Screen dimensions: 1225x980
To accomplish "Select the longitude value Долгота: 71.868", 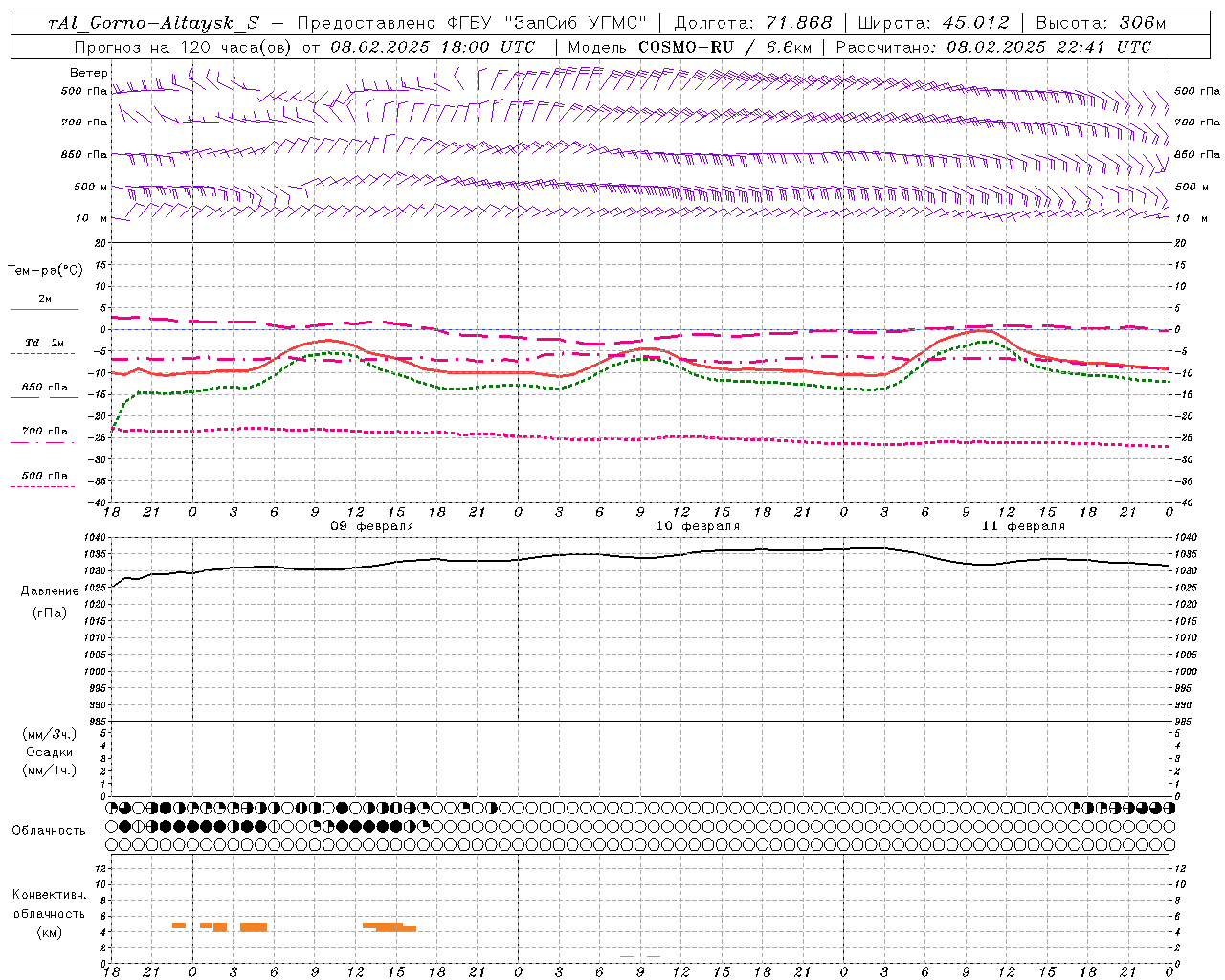I will pos(753,23).
